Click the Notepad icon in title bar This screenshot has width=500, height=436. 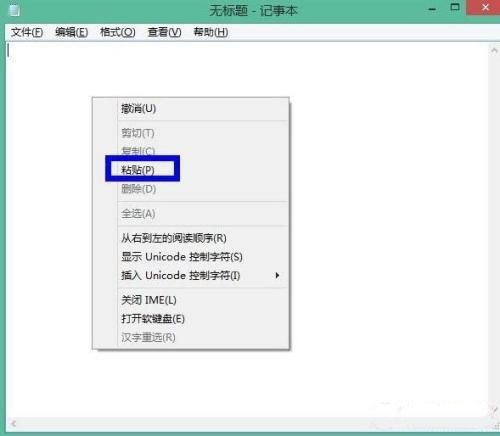14,10
